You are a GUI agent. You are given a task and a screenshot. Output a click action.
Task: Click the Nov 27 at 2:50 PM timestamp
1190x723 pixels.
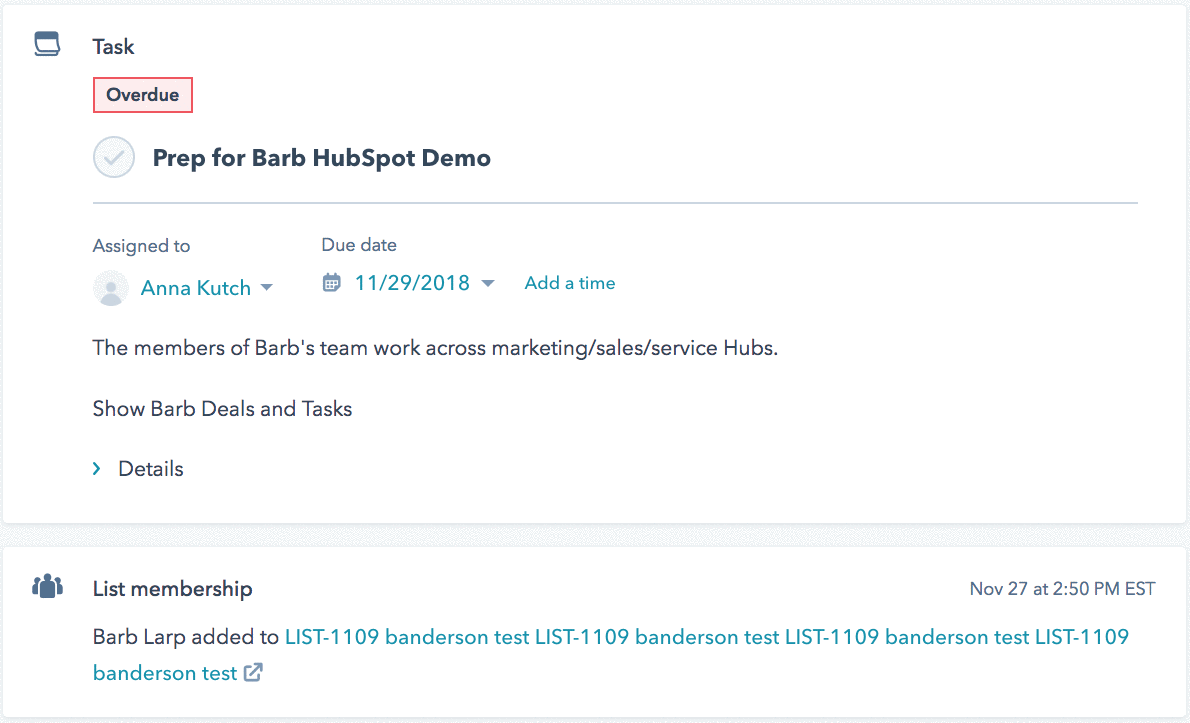coord(1062,588)
